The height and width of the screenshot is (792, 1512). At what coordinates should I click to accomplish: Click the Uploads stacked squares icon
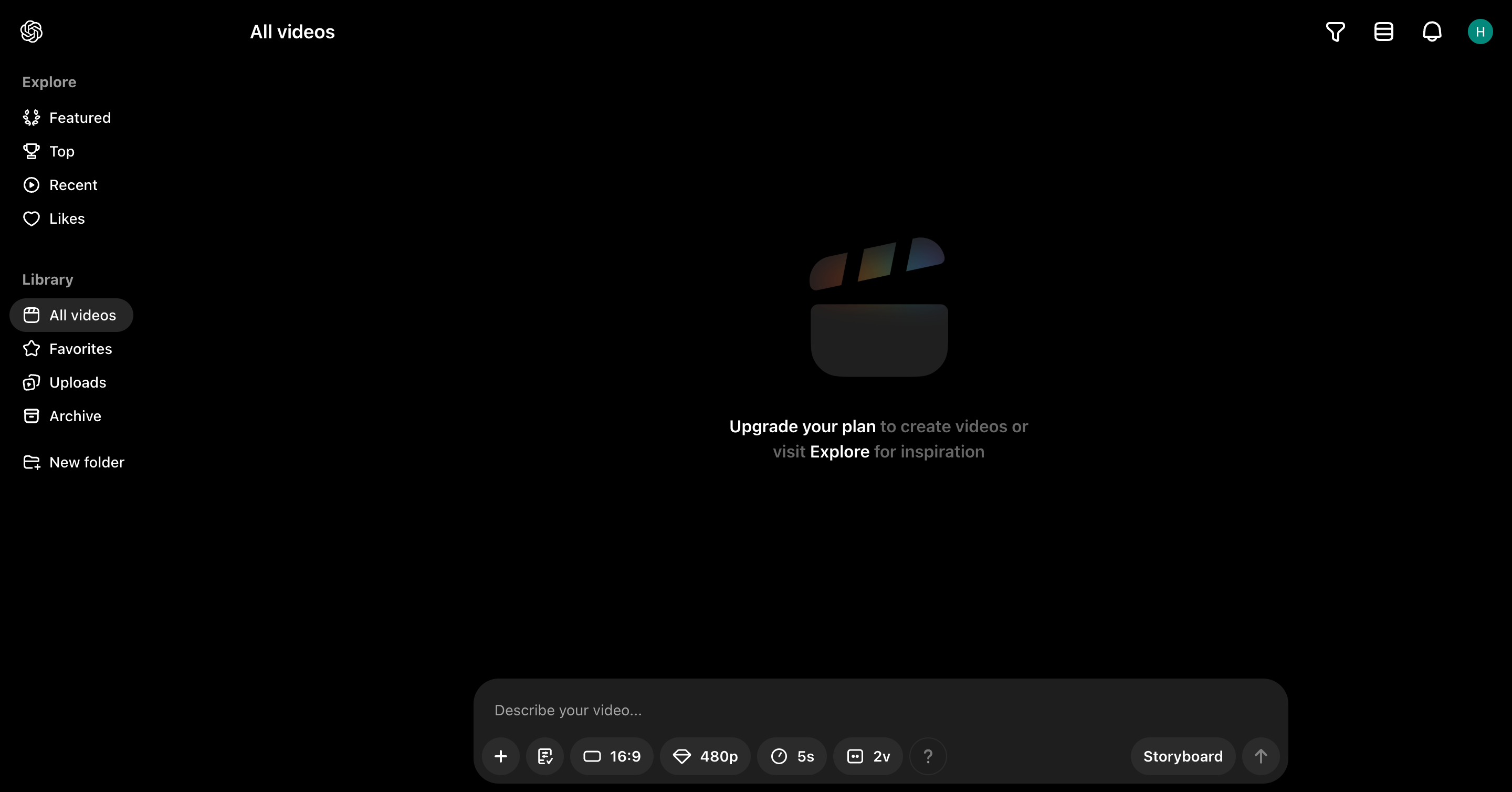[x=31, y=382]
